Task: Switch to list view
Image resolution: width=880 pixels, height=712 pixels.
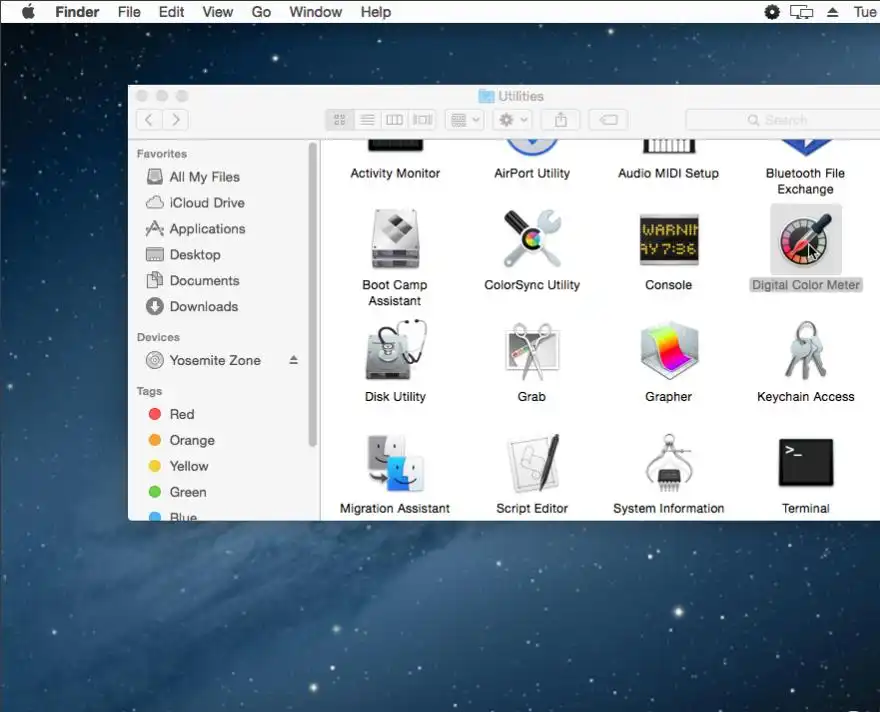Action: pyautogui.click(x=367, y=120)
